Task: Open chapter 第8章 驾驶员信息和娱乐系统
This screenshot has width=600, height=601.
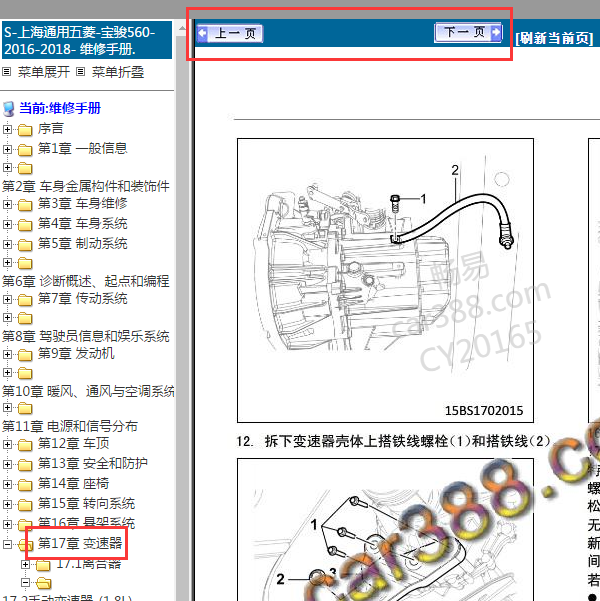Action: [86, 337]
